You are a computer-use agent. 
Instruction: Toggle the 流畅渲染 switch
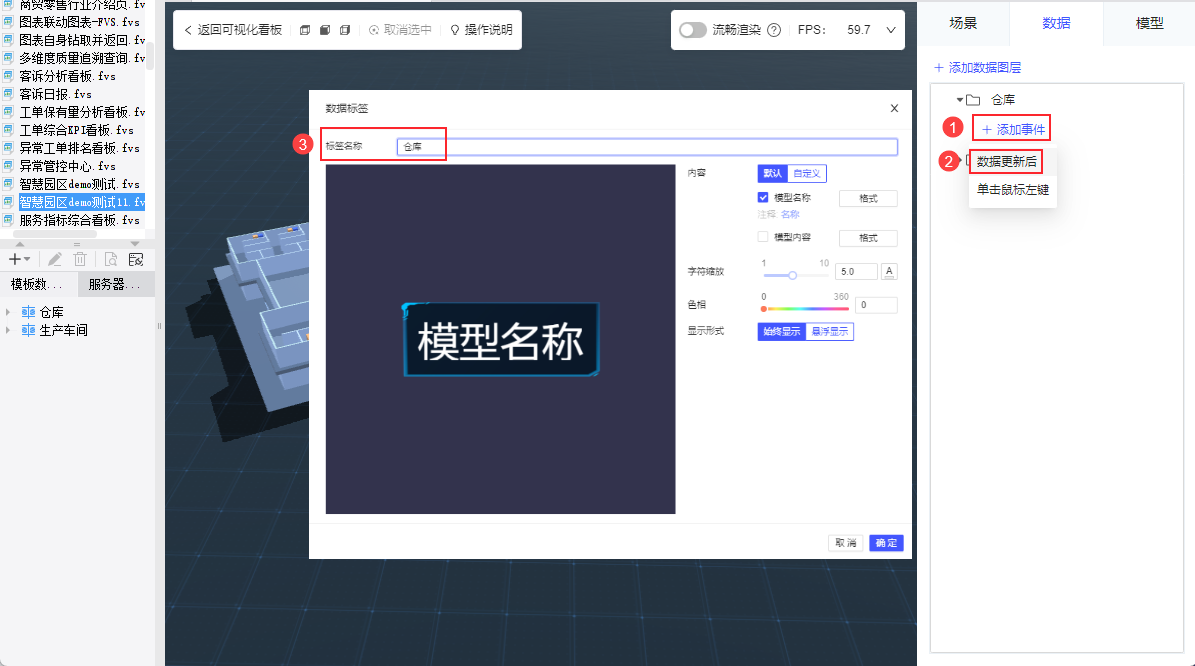coord(692,30)
